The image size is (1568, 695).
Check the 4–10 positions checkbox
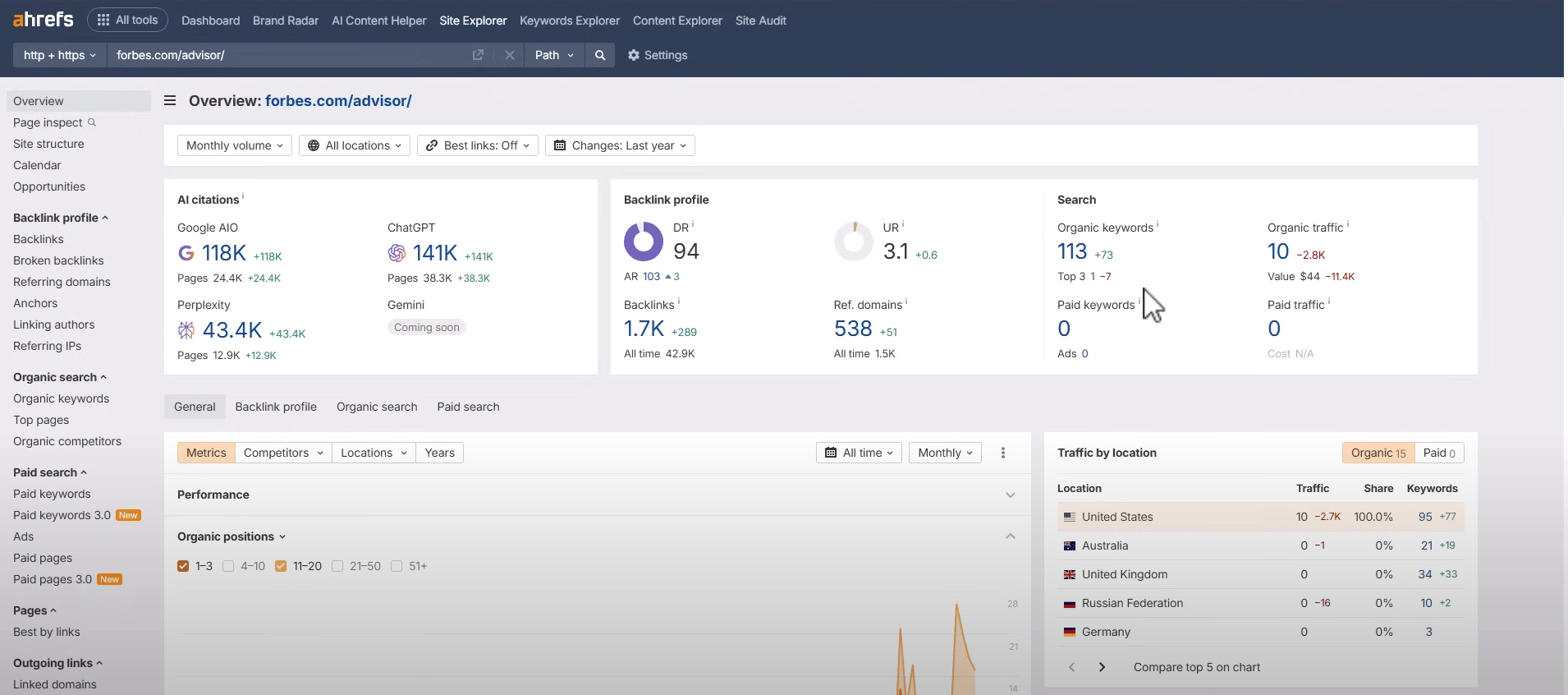[x=228, y=566]
